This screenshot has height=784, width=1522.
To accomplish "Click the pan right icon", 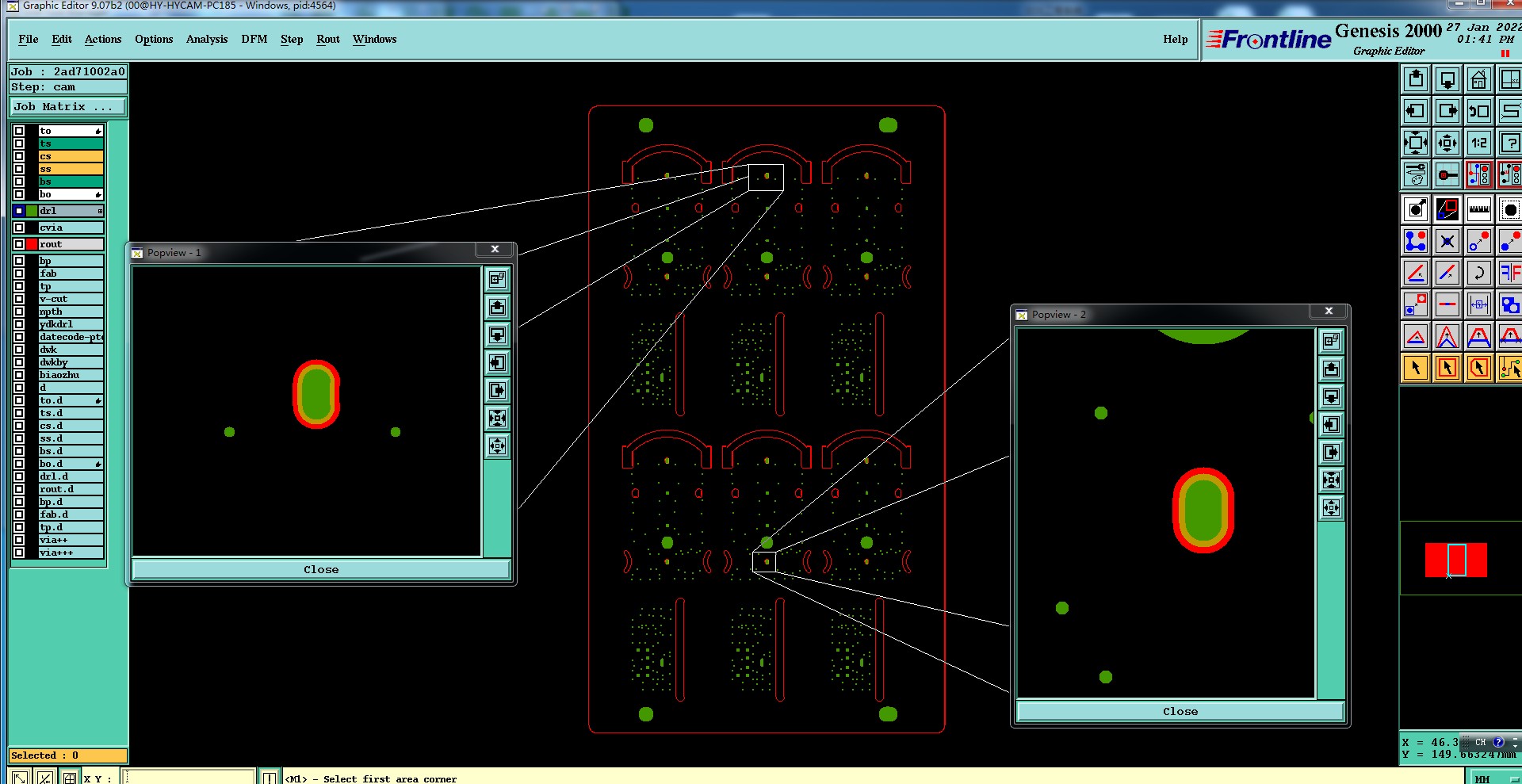I will pos(1447,111).
